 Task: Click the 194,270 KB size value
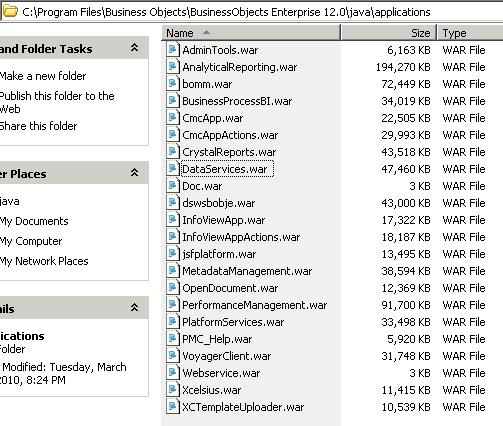[x=403, y=67]
